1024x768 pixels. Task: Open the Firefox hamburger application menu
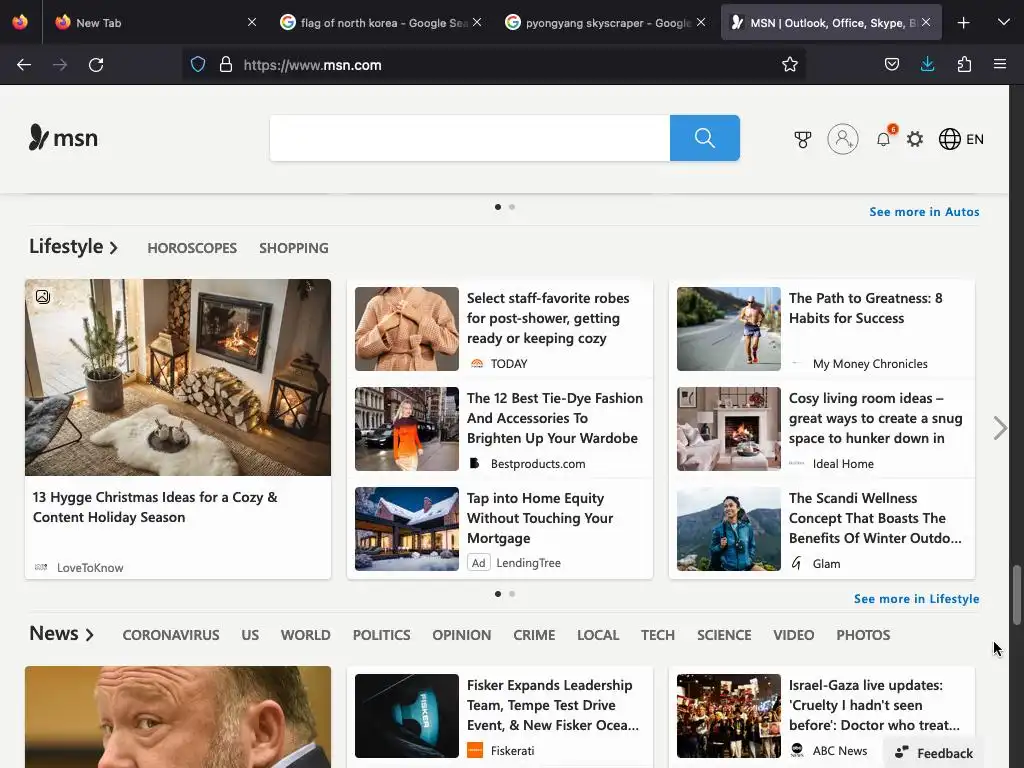pos(1000,65)
